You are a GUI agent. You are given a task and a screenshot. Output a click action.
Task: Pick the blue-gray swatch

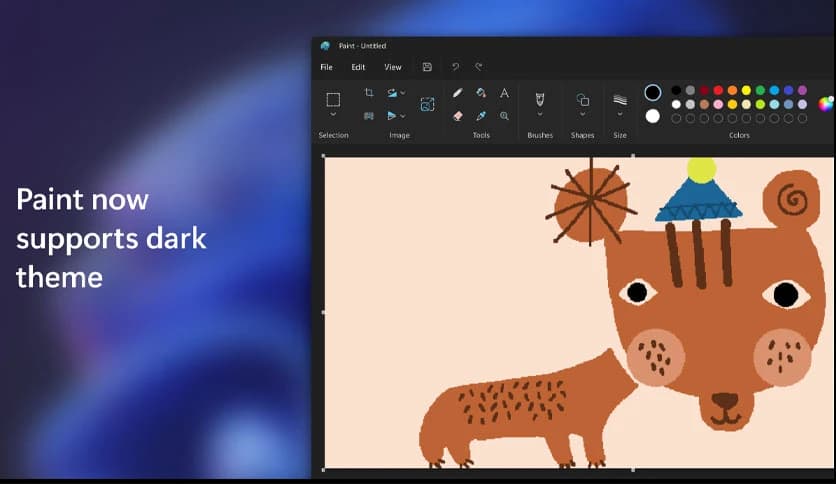click(789, 104)
